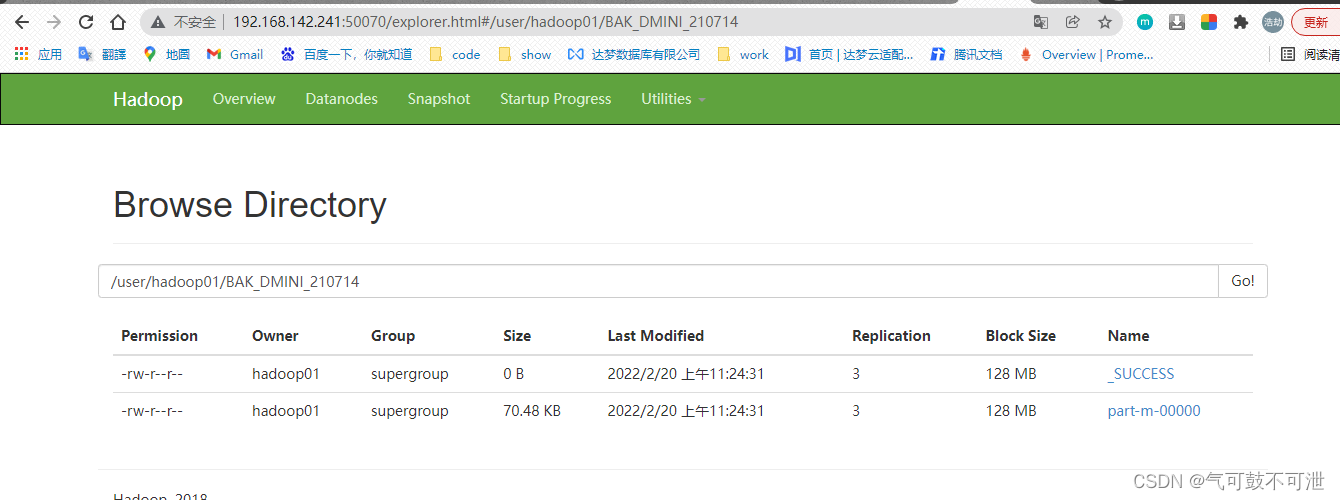Click the _SUCCESS row permission -rw-r--r--
Image resolution: width=1340 pixels, height=500 pixels.
(x=152, y=374)
